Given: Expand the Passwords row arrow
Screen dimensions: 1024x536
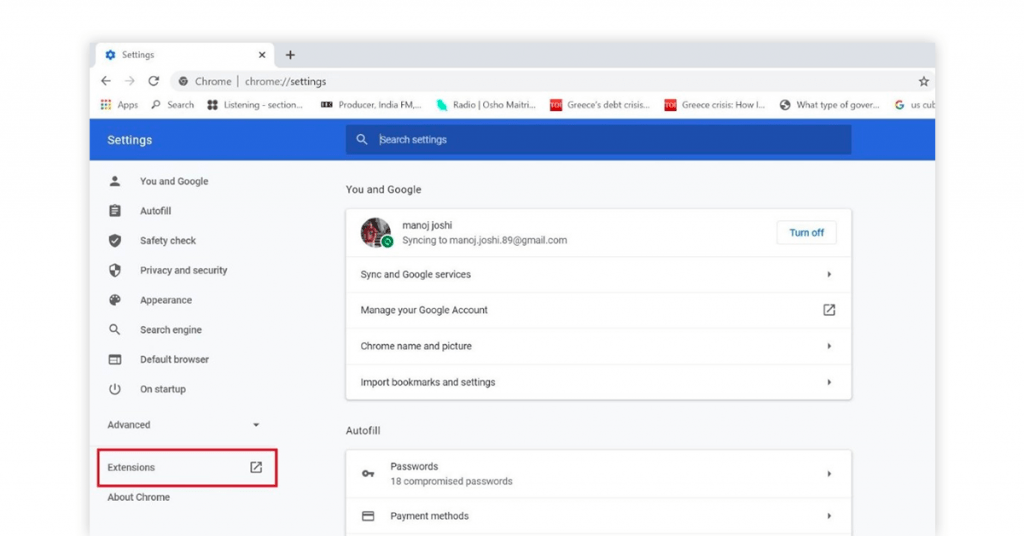Looking at the screenshot, I should (829, 473).
